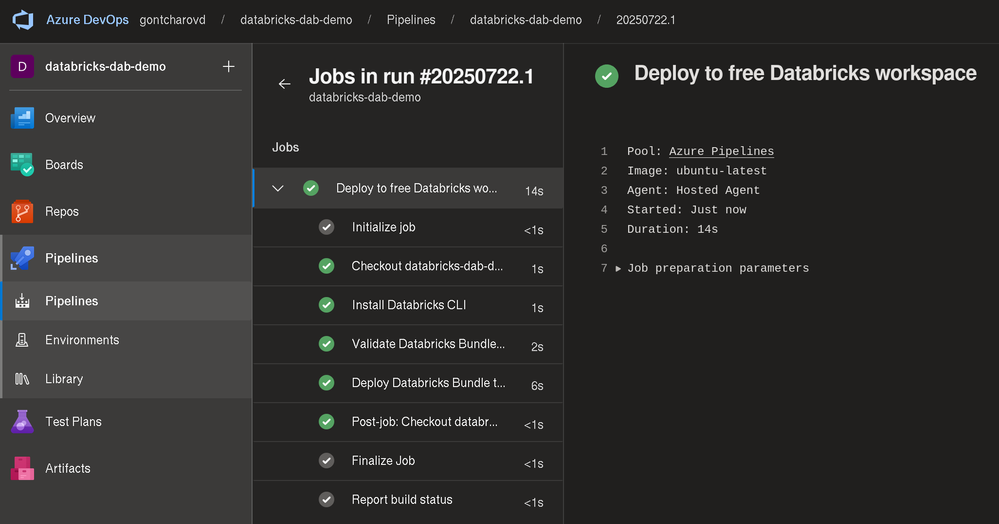Viewport: 999px width, 524px height.
Task: Select the Validate Databricks Bundle step
Action: (x=428, y=344)
